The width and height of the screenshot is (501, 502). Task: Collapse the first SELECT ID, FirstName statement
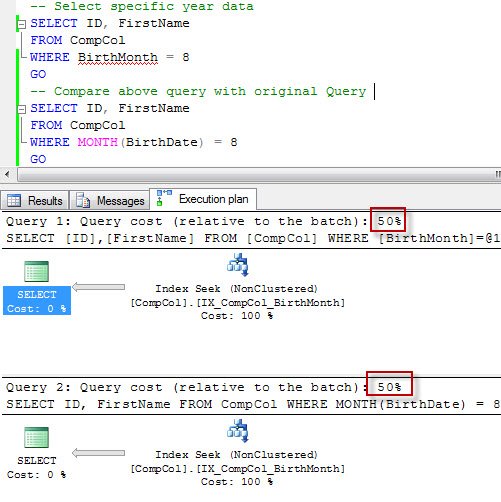click(x=22, y=24)
